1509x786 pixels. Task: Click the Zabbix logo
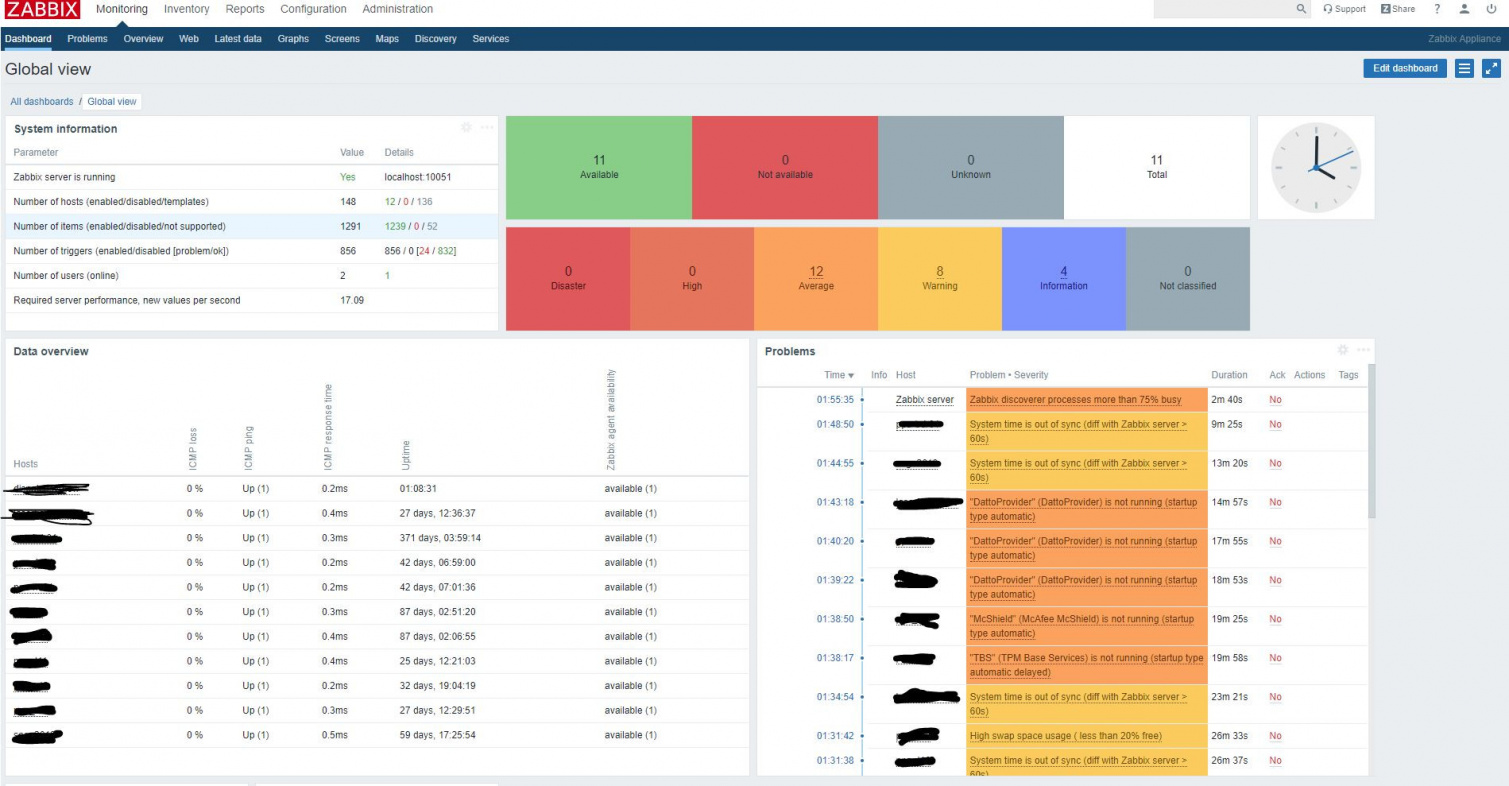coord(43,10)
